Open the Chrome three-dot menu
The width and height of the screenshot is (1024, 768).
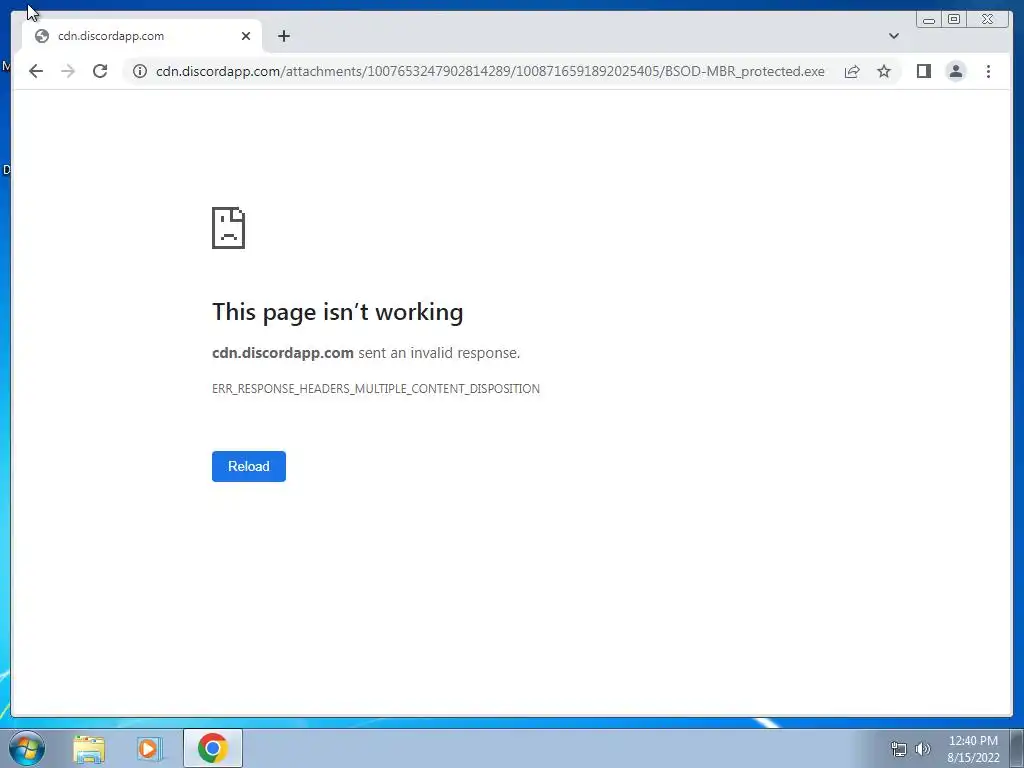(988, 71)
